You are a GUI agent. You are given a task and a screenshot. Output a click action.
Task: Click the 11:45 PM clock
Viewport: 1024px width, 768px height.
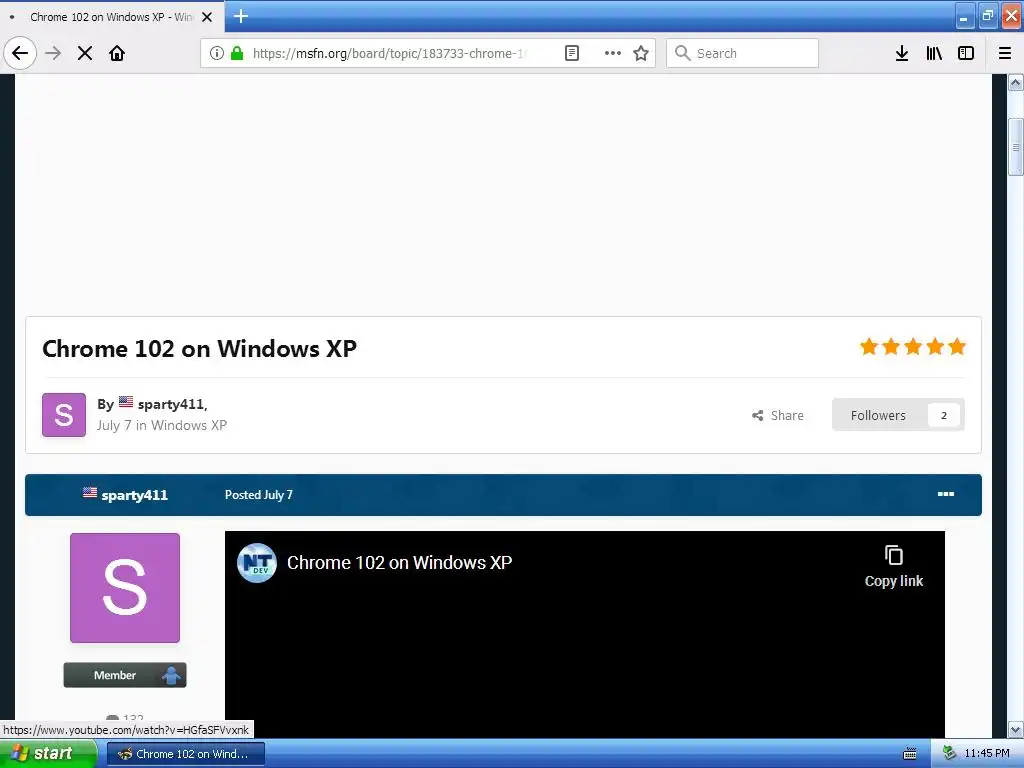987,754
